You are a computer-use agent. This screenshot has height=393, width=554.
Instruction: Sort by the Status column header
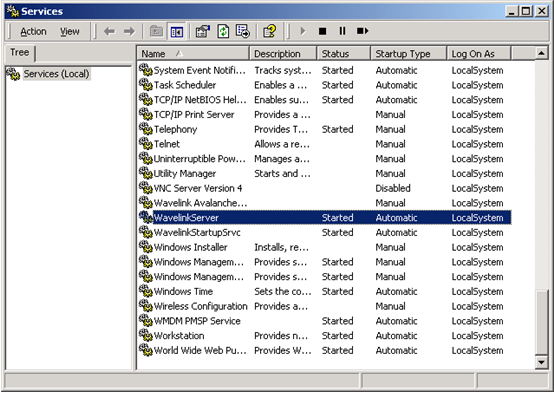point(343,54)
